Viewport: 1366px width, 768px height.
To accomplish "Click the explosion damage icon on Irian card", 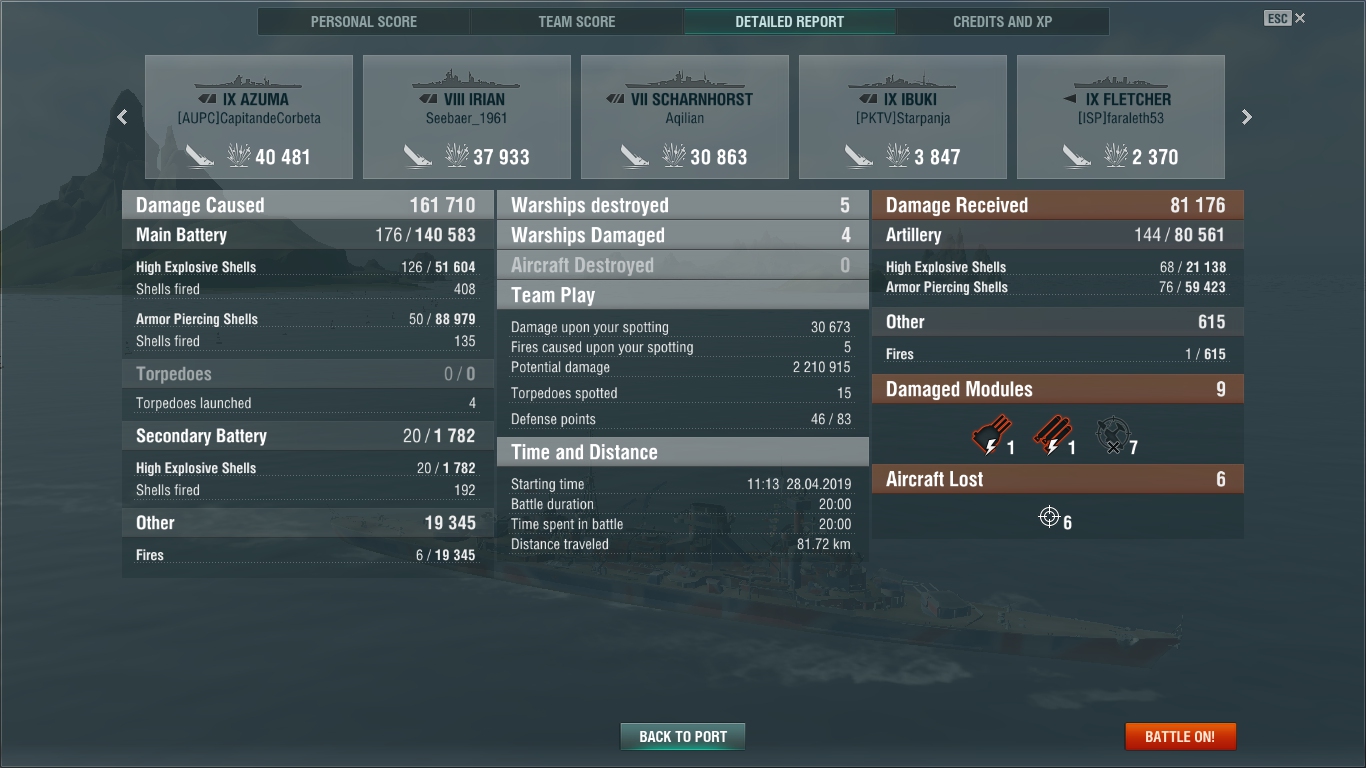I will tap(457, 155).
